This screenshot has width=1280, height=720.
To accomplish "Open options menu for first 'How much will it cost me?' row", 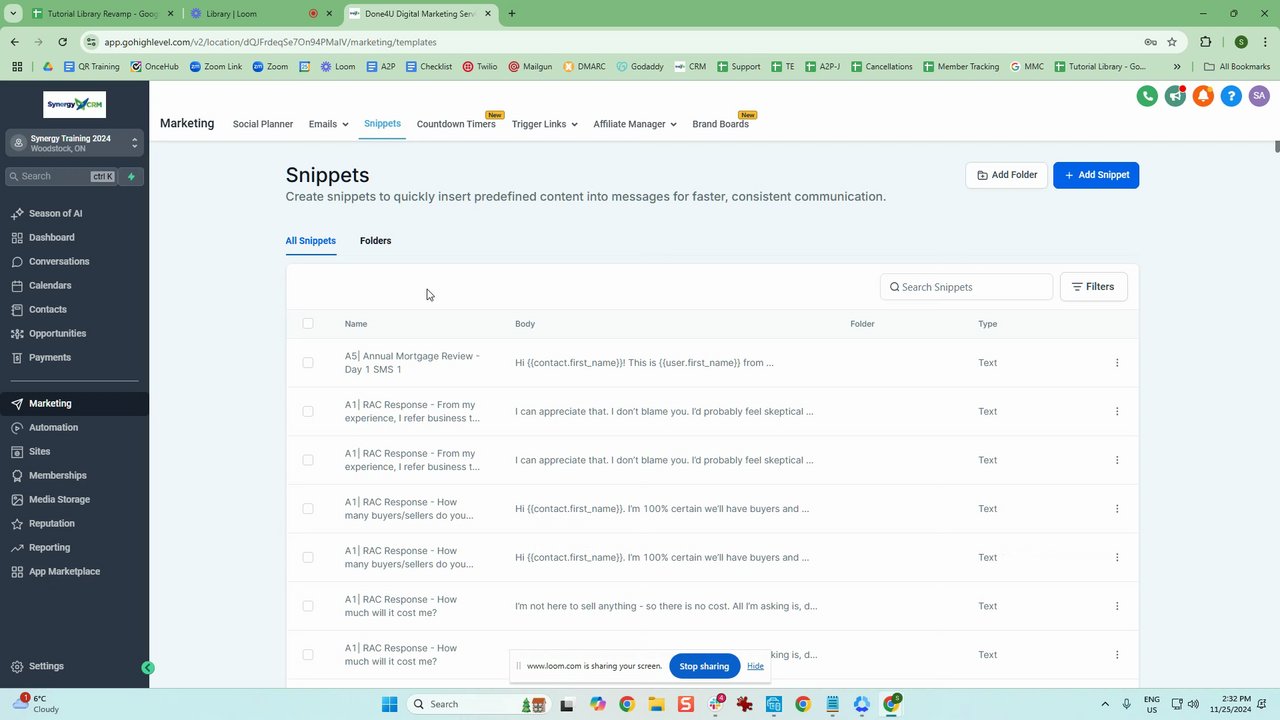I will 1117,606.
